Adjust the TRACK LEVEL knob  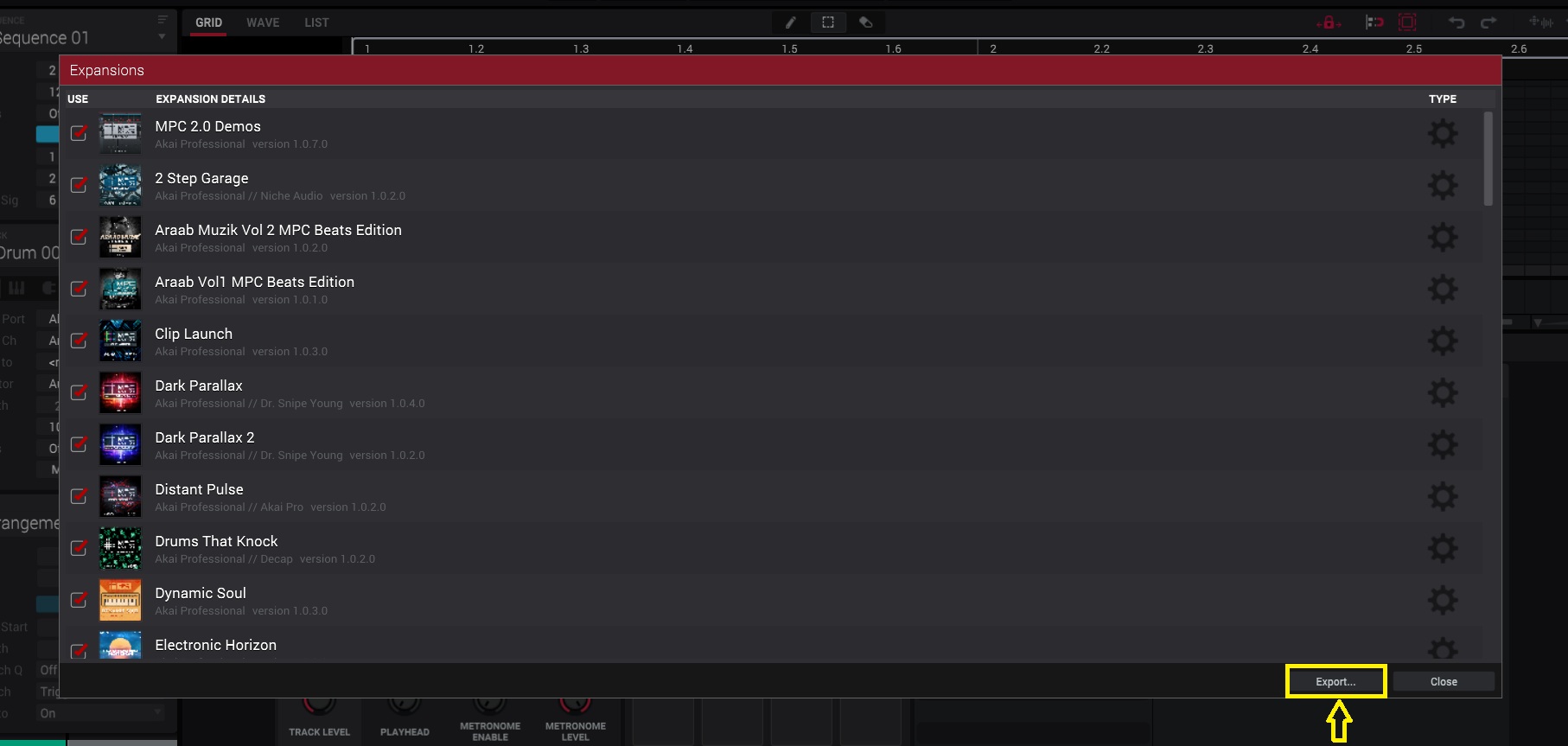coord(319,707)
